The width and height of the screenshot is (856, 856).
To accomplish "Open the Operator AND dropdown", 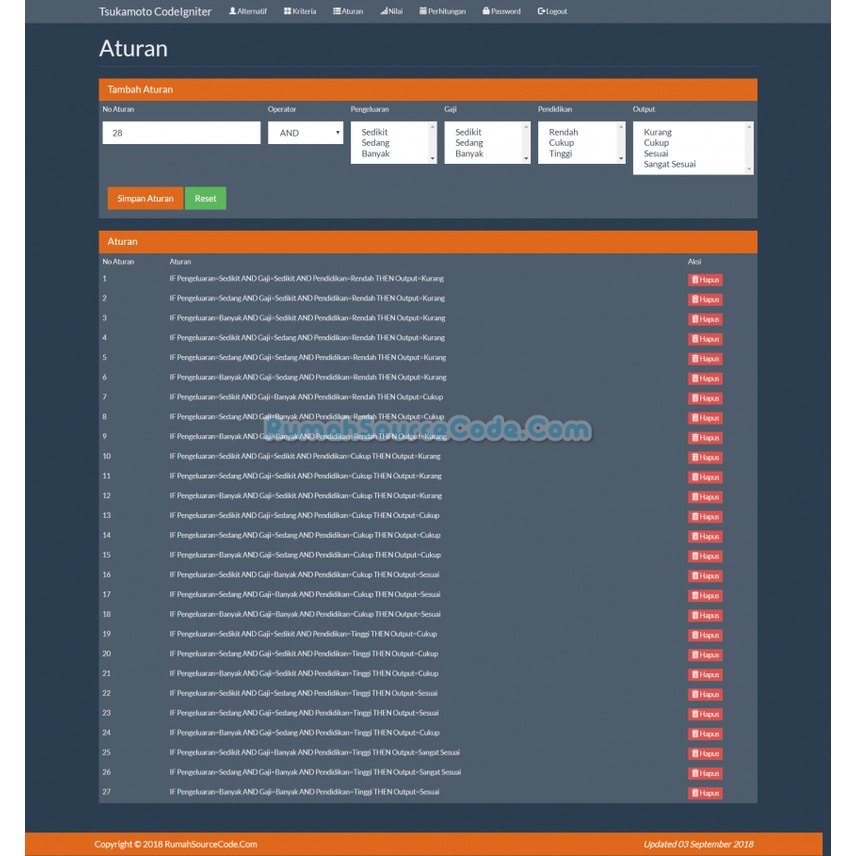I will [x=305, y=133].
